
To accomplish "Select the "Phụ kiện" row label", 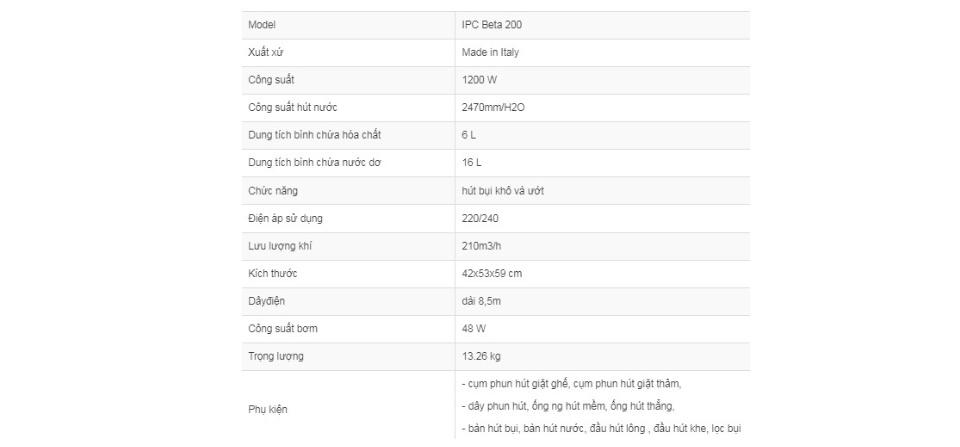I will [267, 409].
